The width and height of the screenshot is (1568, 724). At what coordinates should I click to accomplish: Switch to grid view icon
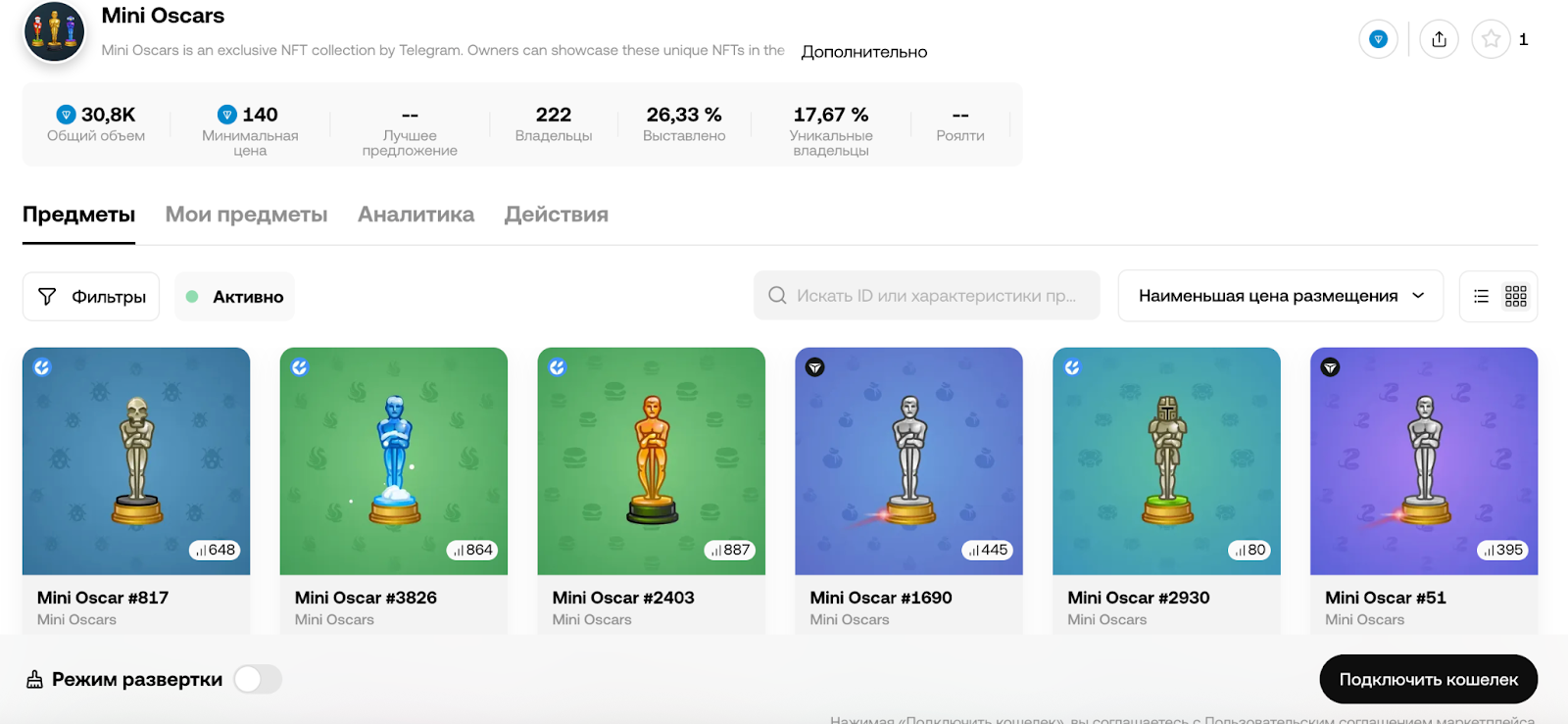tap(1516, 296)
